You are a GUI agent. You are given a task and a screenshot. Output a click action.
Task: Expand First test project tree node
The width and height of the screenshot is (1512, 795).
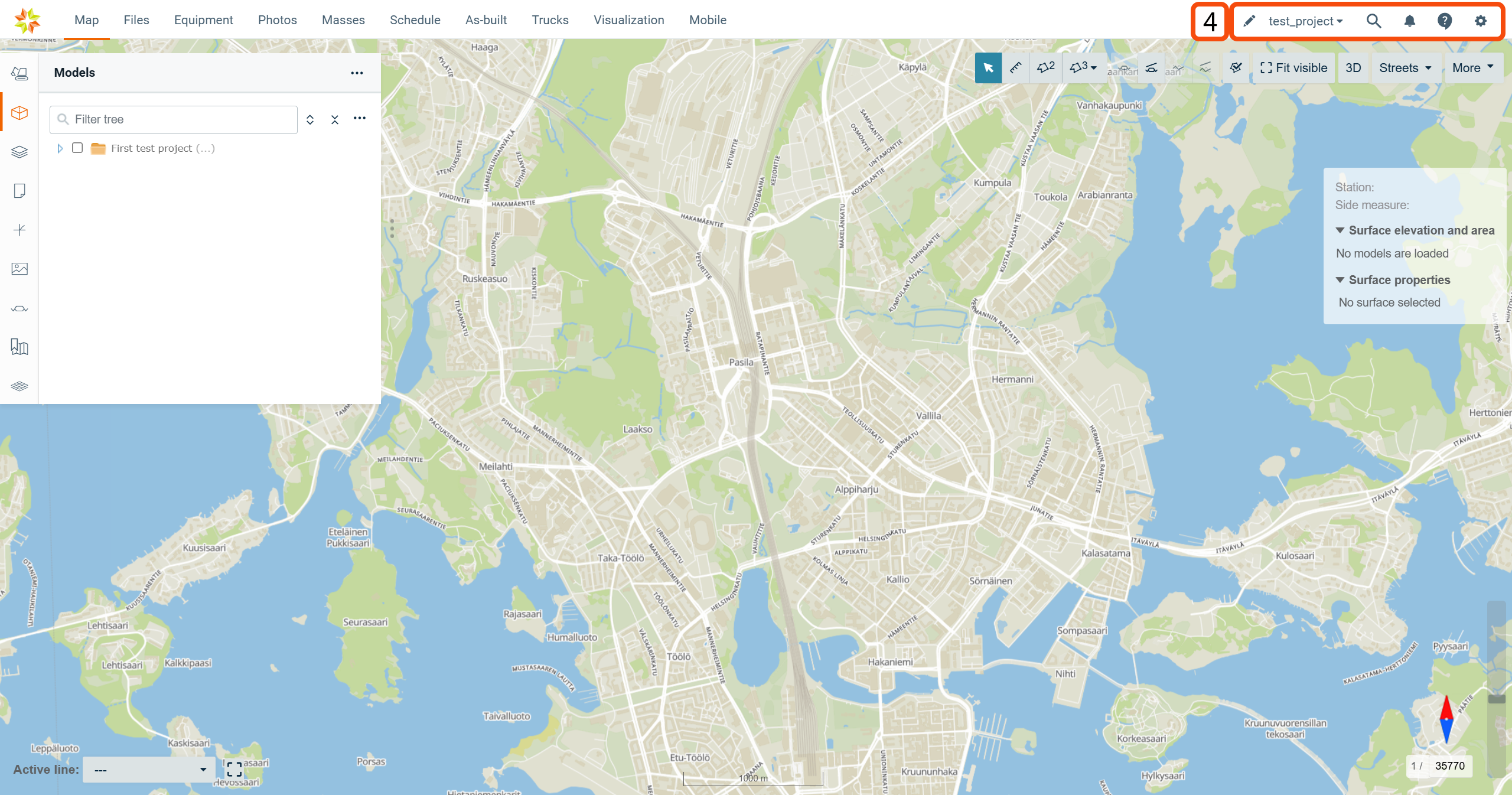pos(60,148)
